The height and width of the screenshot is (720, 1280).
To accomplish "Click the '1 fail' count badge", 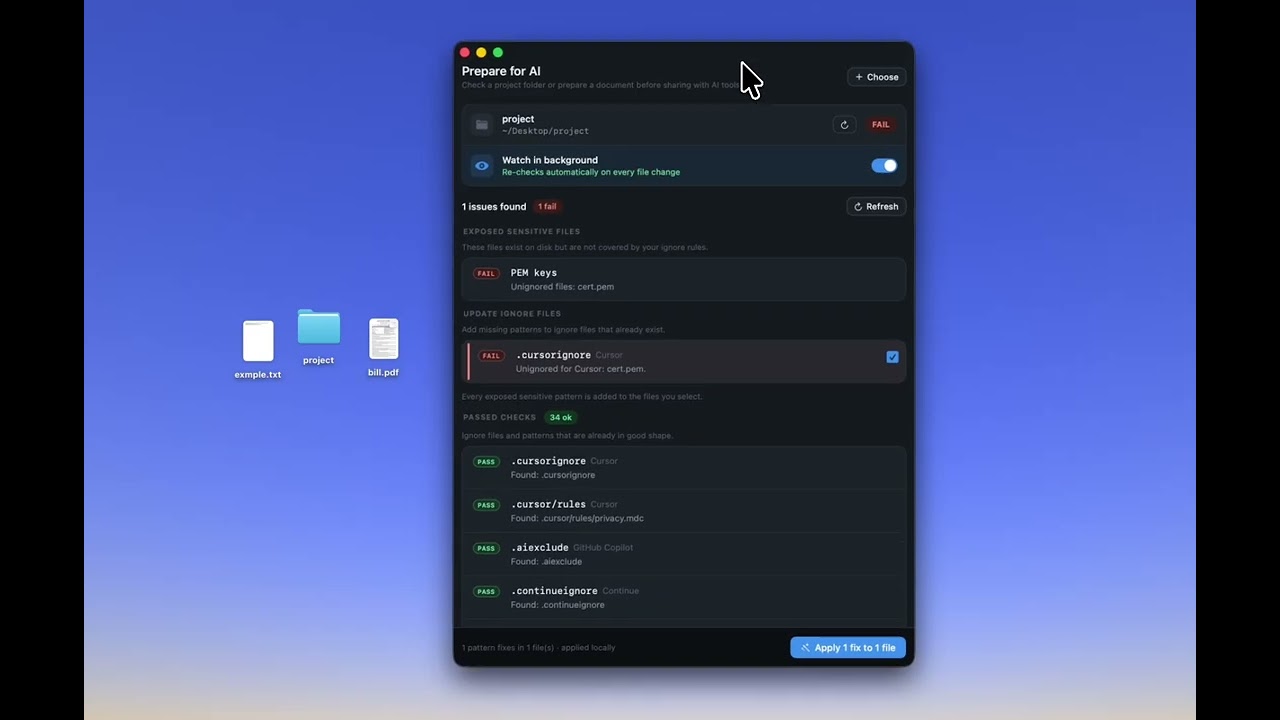I will (x=547, y=207).
